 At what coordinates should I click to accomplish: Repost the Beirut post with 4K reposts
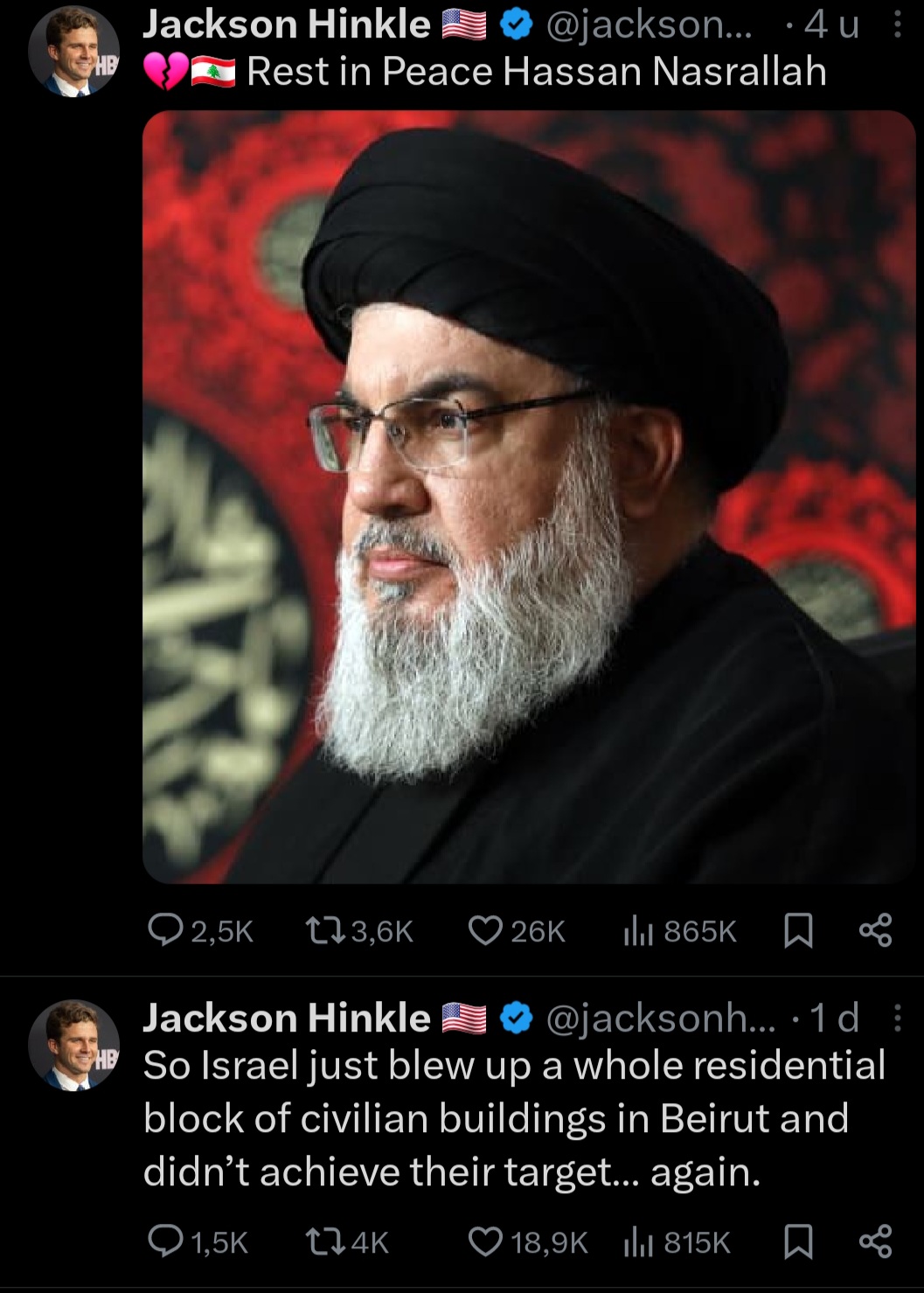345,1242
